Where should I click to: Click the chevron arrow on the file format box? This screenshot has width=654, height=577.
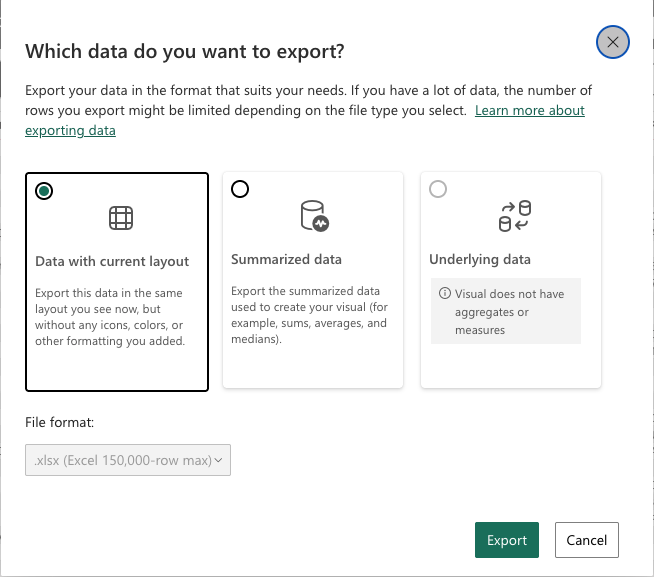(219, 460)
